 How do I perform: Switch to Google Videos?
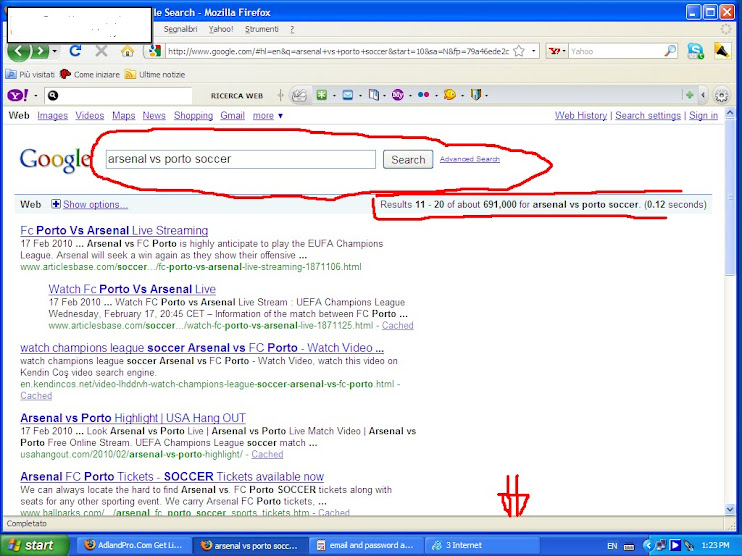point(89,115)
